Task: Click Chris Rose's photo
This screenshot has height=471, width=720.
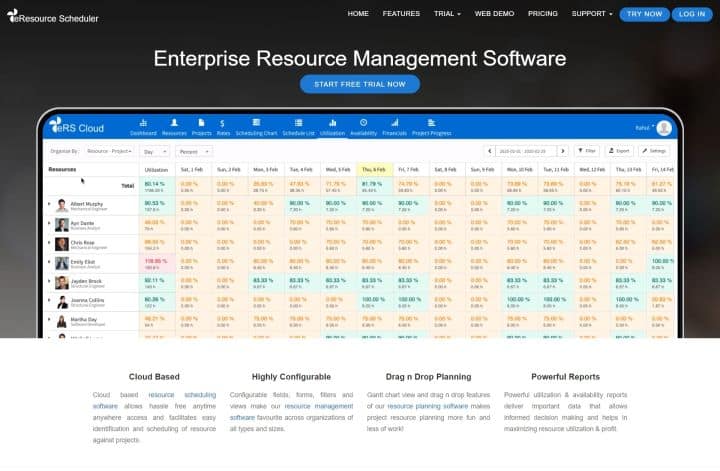Action: (x=62, y=244)
